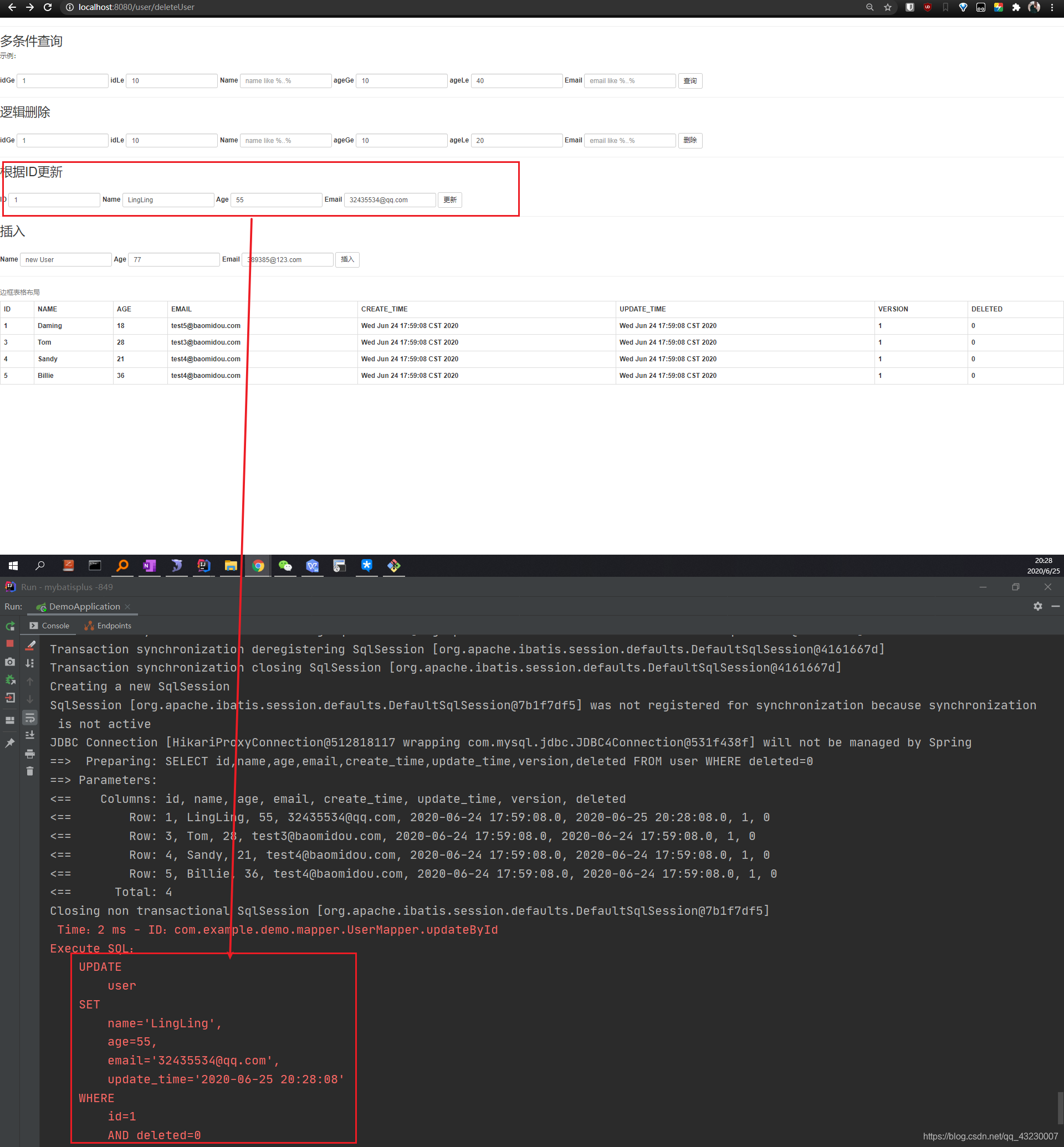Click the address bar URL localhost:8080/user/deleteUser
This screenshot has width=1064, height=1147.
click(136, 8)
